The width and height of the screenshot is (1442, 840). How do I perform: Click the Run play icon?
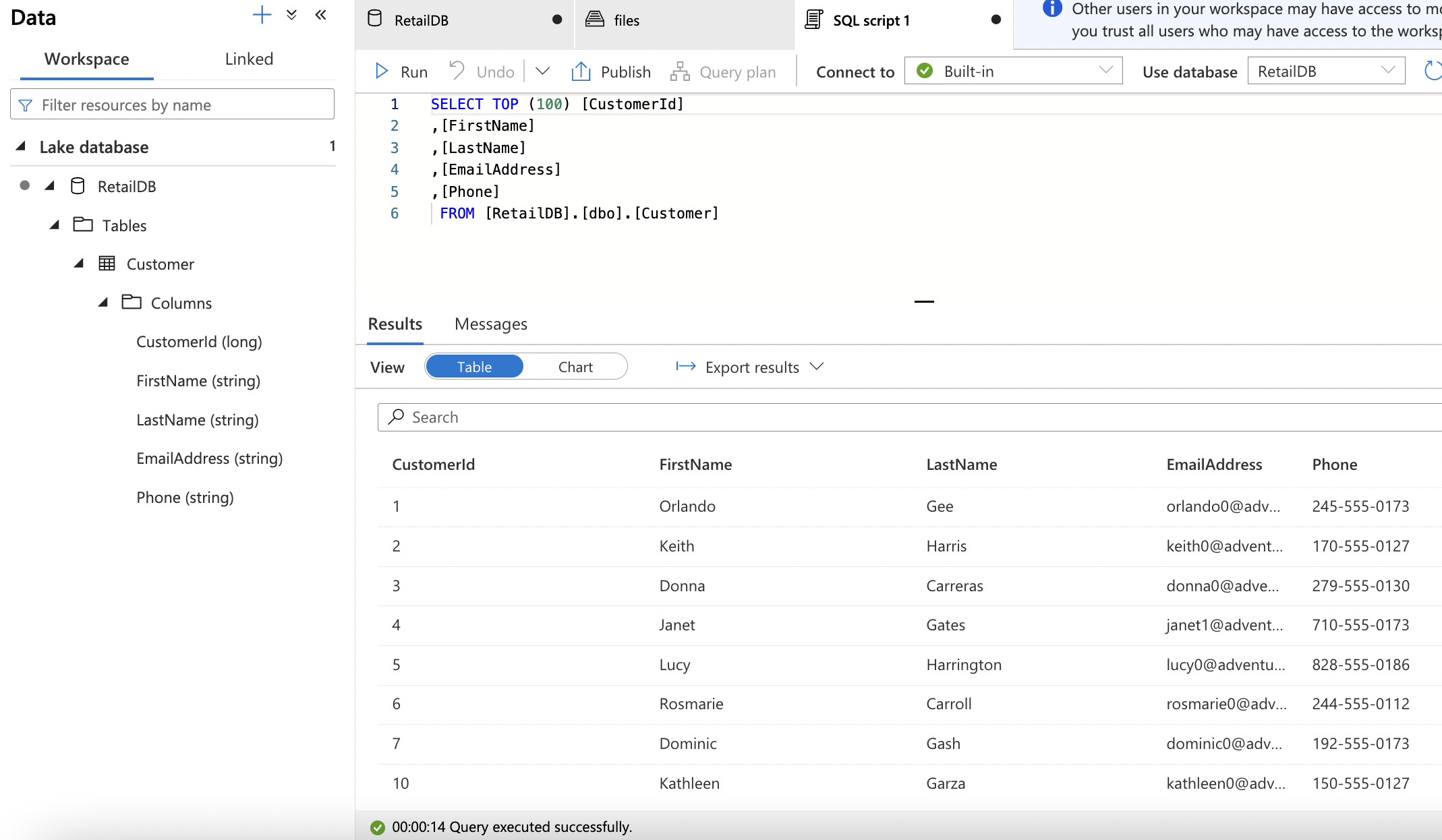pyautogui.click(x=382, y=71)
